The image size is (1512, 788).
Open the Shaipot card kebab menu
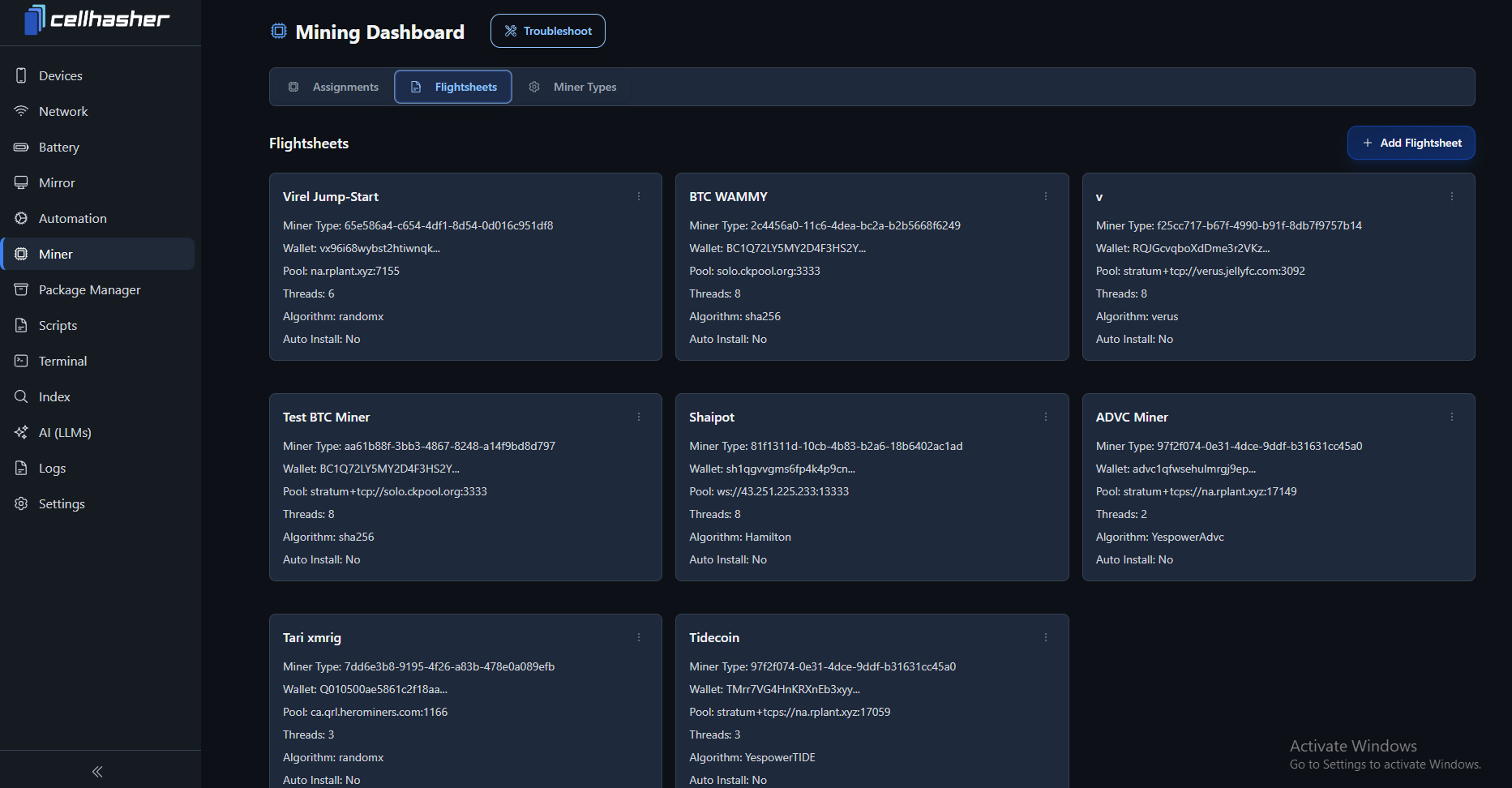pos(1046,417)
